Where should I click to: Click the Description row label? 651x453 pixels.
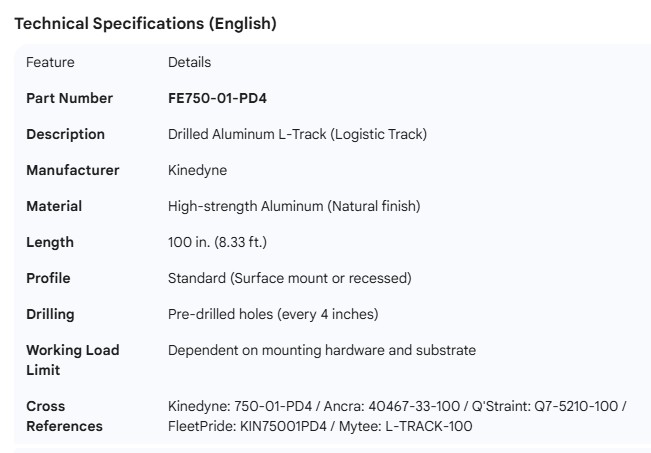[x=65, y=134]
